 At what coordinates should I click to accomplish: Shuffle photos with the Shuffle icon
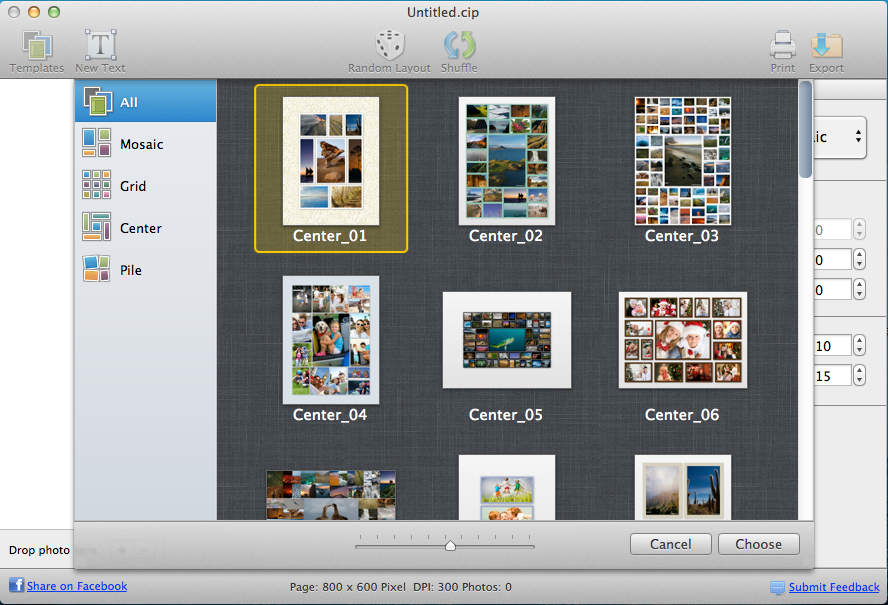pos(459,45)
